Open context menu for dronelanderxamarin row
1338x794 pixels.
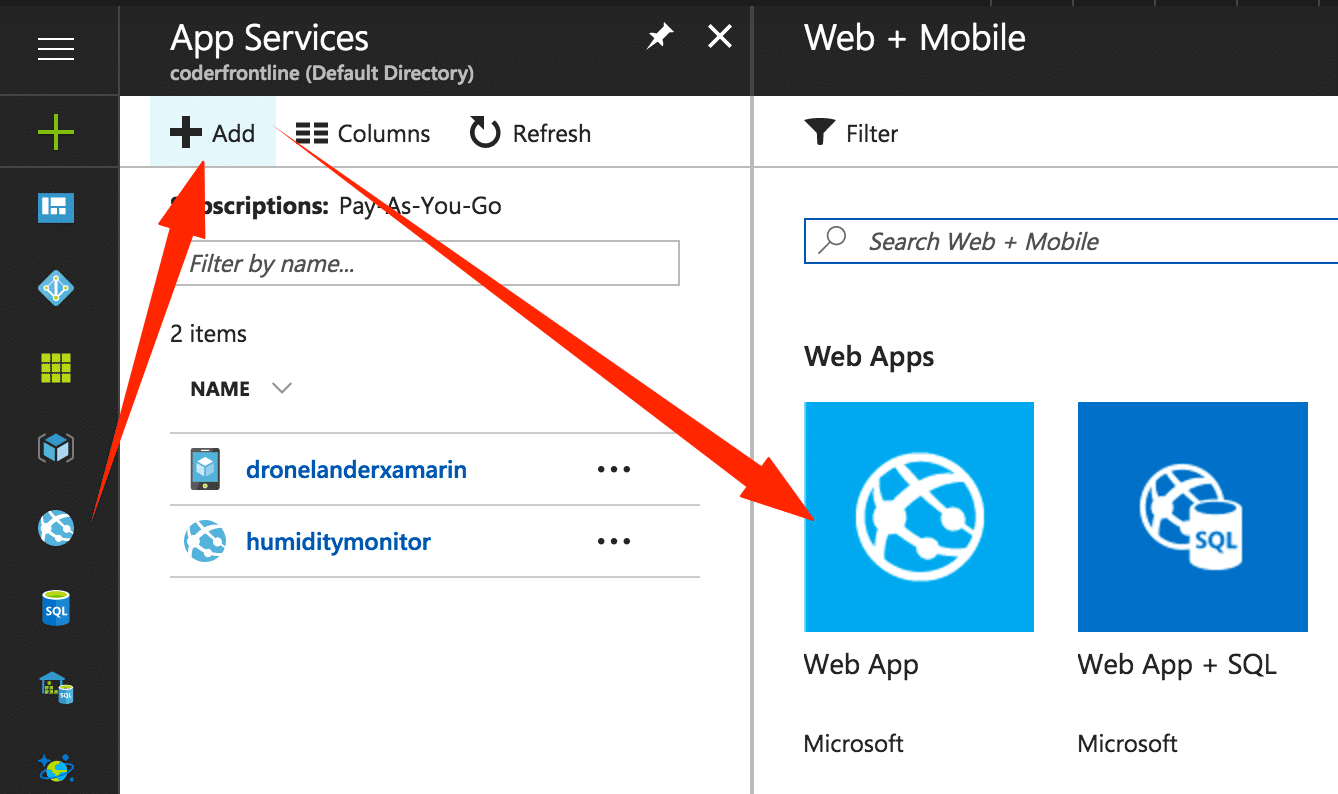[614, 469]
